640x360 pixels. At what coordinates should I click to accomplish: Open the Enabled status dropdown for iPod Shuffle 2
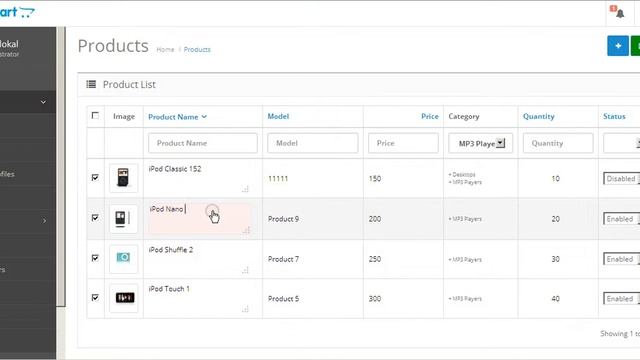pos(621,259)
